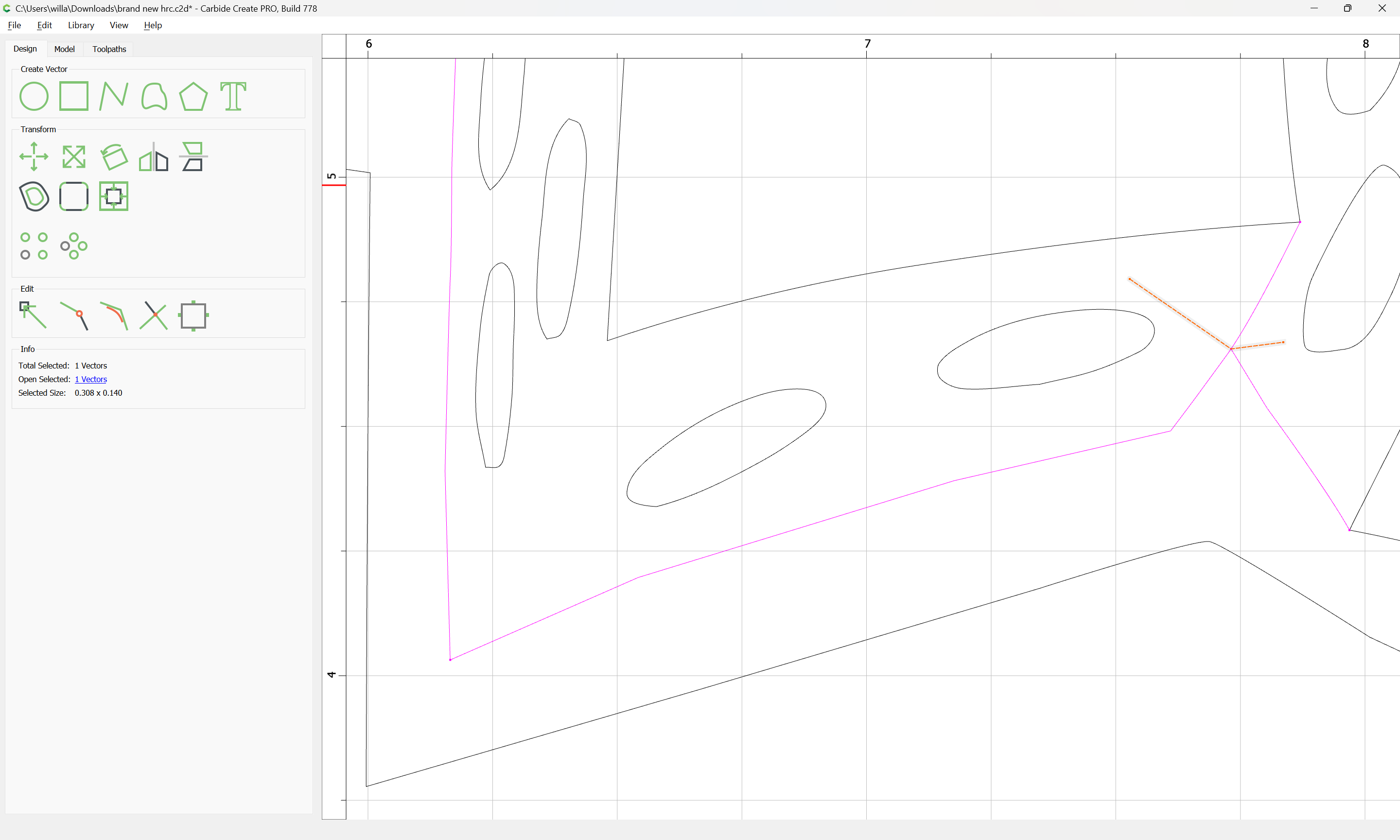Screen dimensions: 1400x840
Task: Switch to the Design tab
Action: pyautogui.click(x=25, y=49)
